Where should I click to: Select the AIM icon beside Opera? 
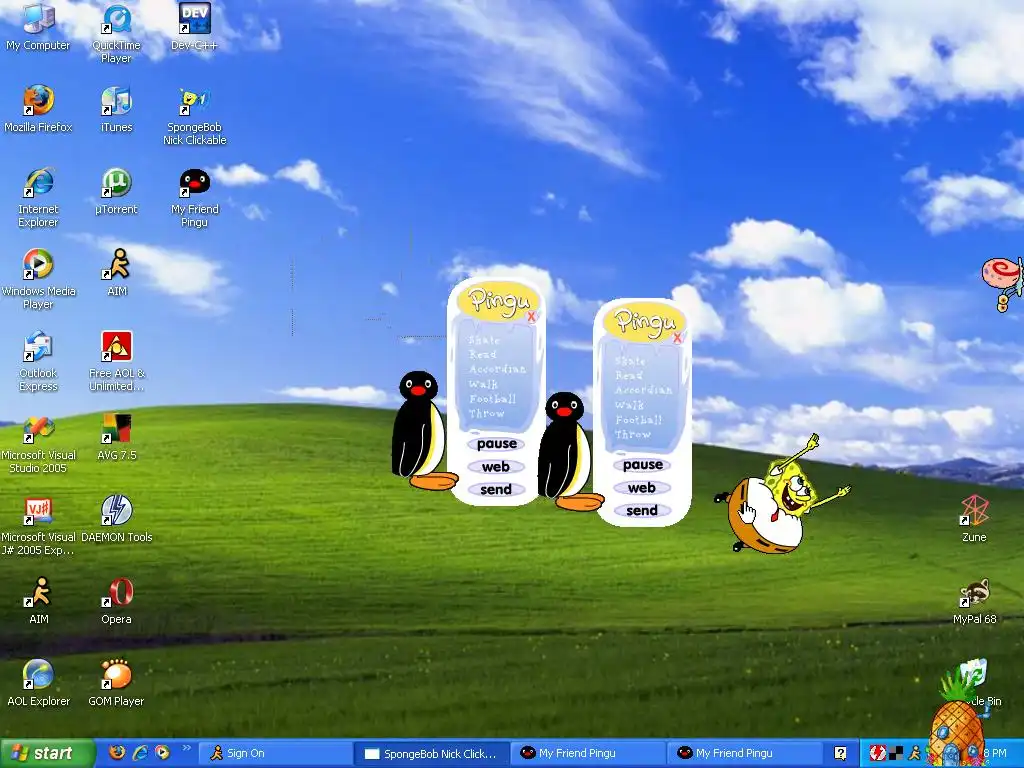point(38,600)
